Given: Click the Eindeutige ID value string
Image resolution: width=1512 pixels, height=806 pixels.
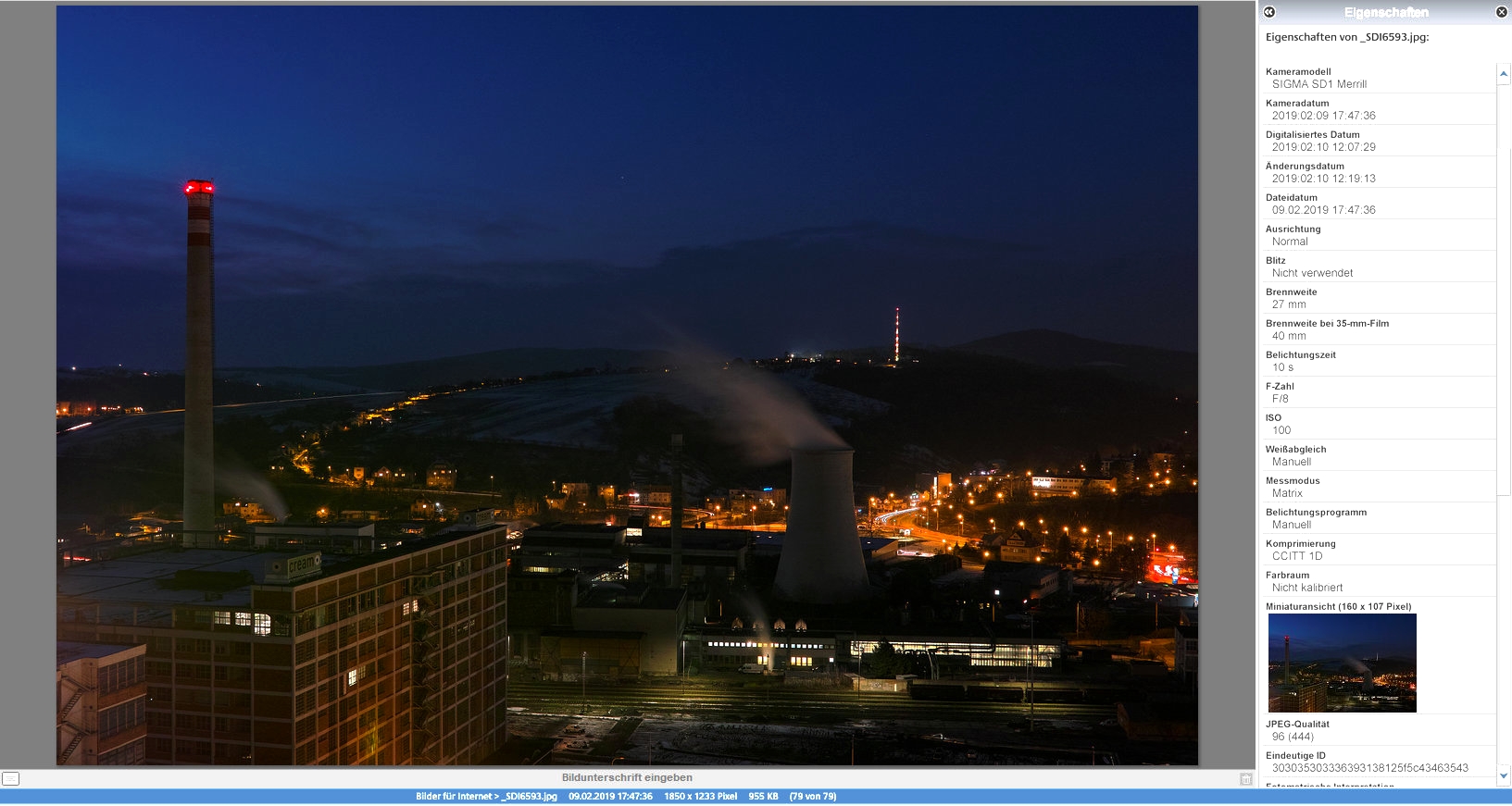Looking at the screenshot, I should coord(1369,768).
